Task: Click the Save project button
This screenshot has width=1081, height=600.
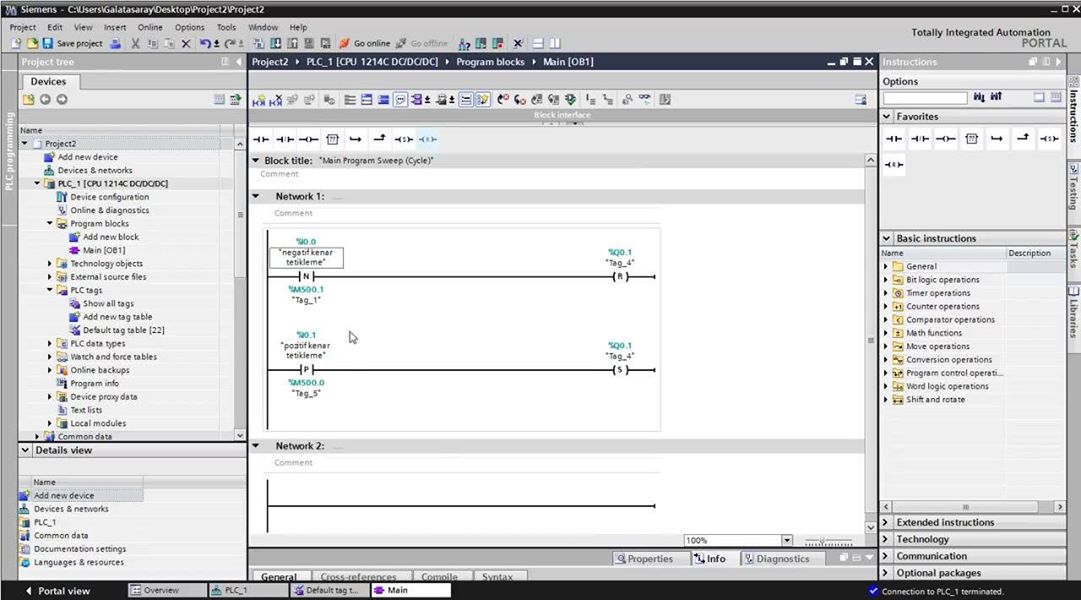Action: click(72, 43)
